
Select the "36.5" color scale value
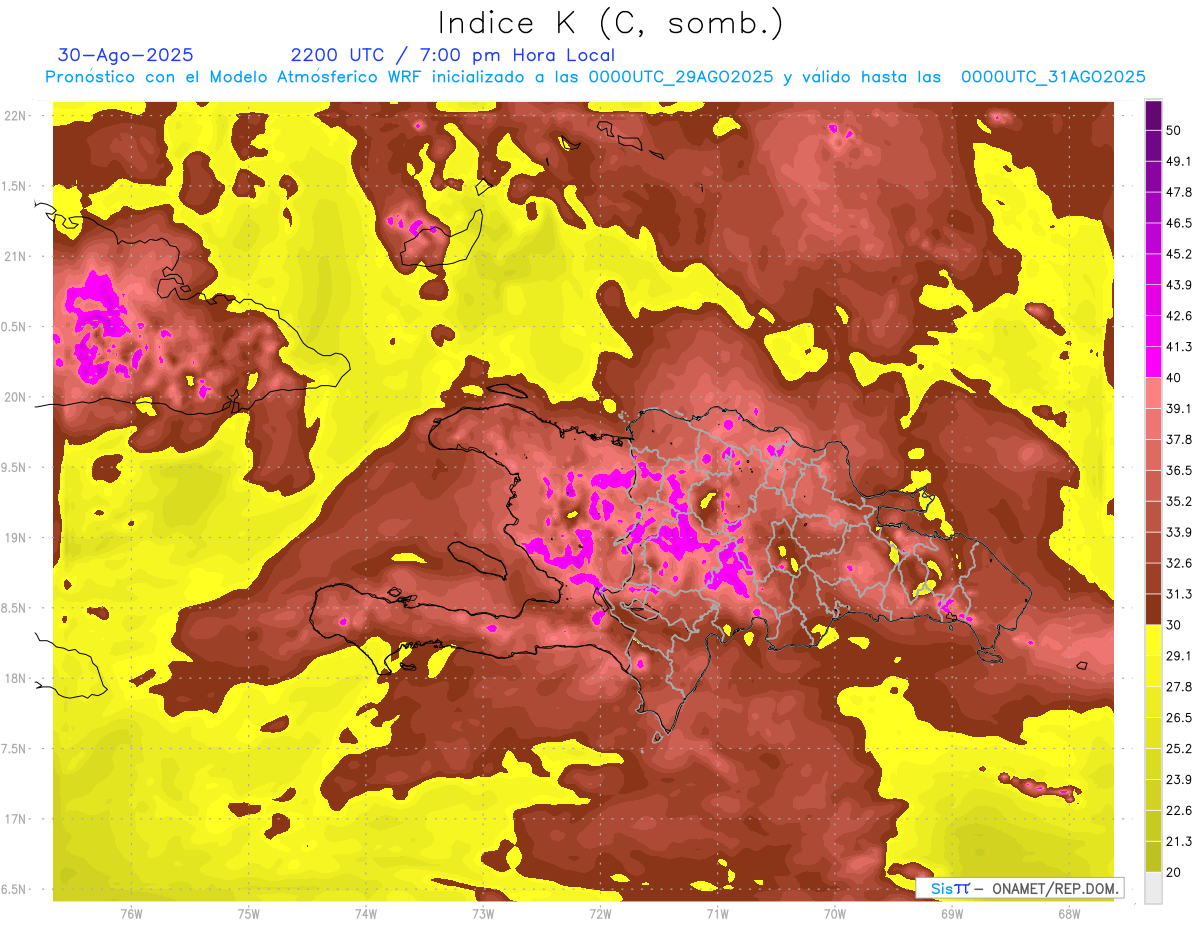1179,470
